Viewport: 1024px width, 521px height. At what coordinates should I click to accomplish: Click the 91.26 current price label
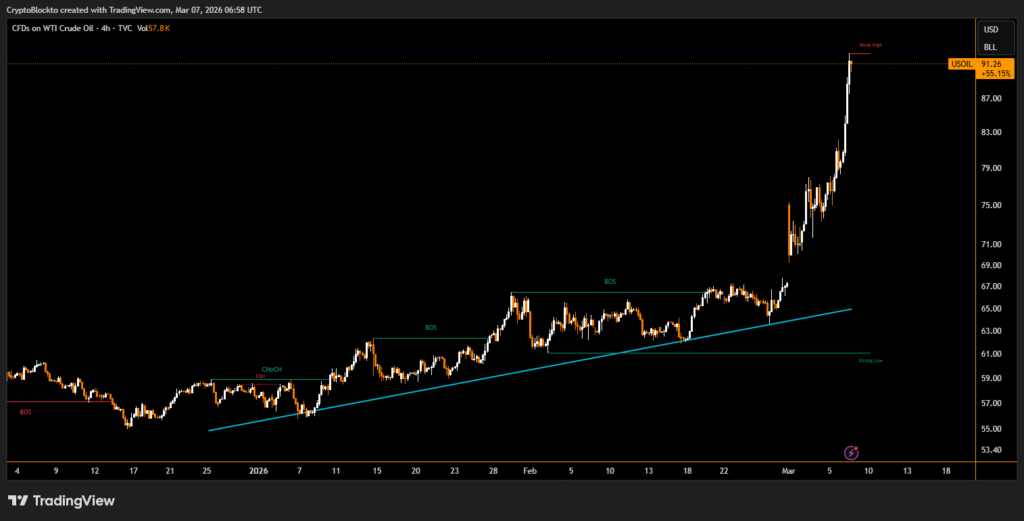coord(992,64)
